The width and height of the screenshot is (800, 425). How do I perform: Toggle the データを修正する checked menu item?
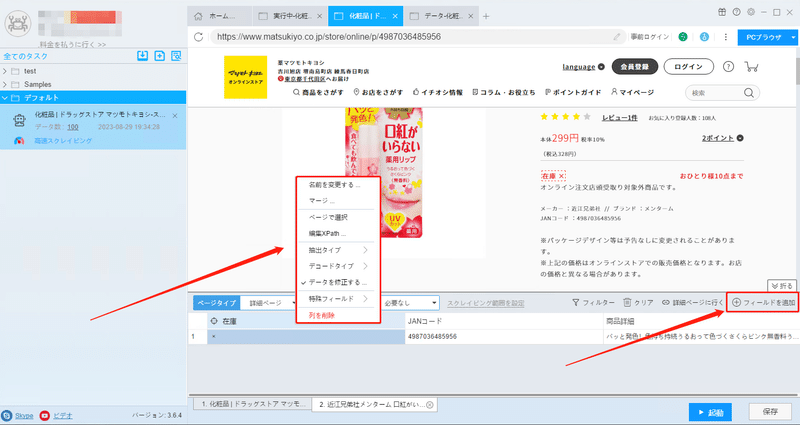[338, 282]
